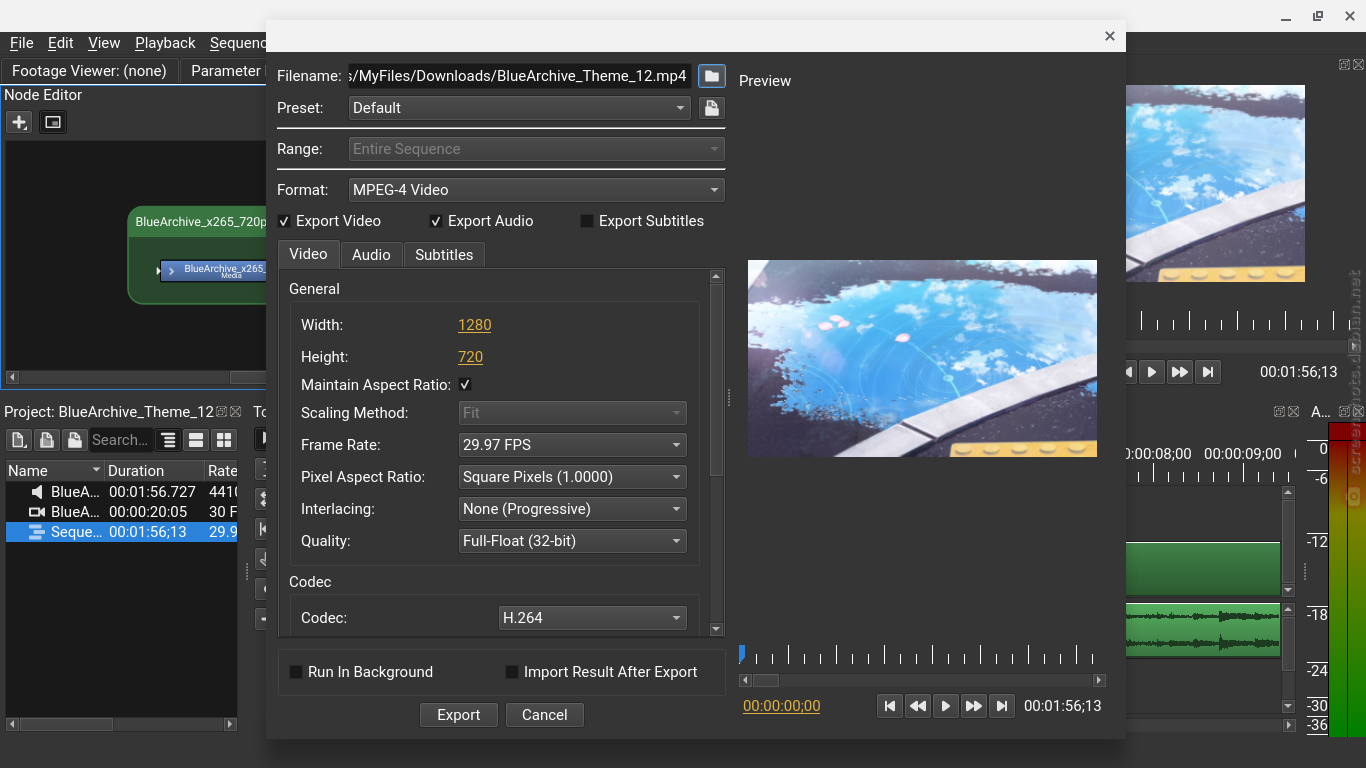Jump to end in export preview
This screenshot has width=1366, height=768.
click(x=1002, y=706)
